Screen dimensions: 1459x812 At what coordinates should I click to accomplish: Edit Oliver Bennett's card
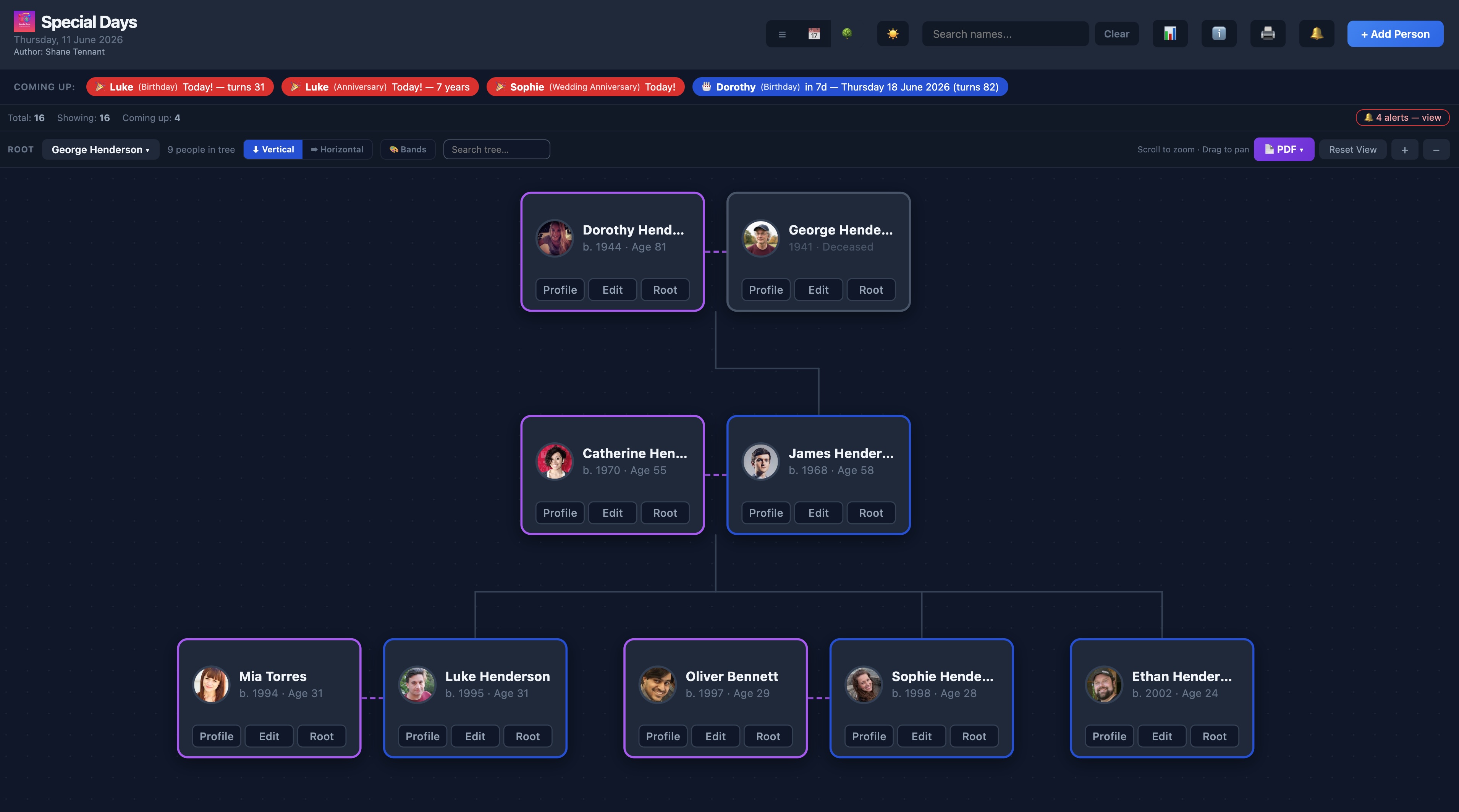[715, 736]
